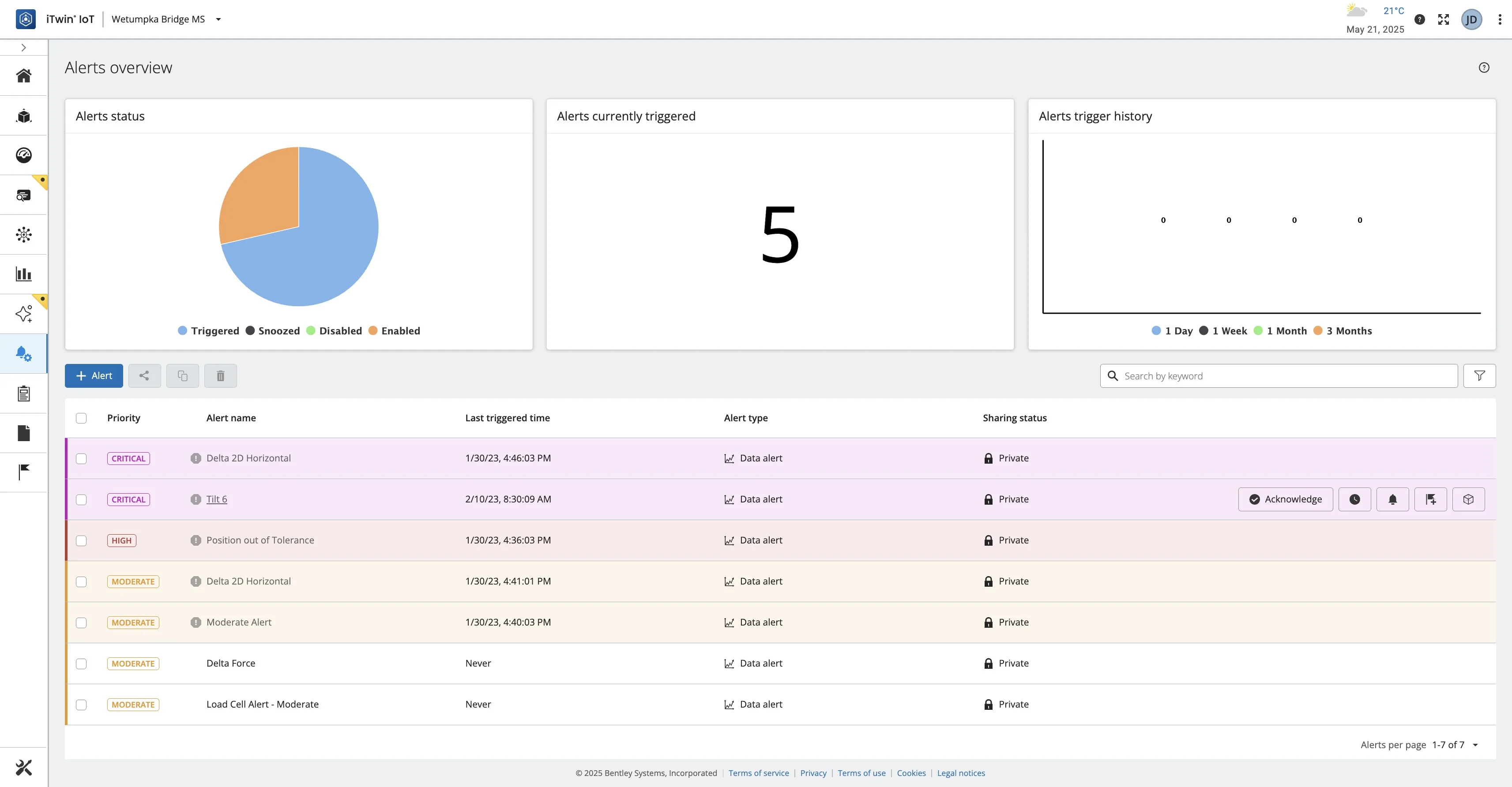Open the gauge dashboard sidebar icon
The width and height of the screenshot is (1512, 787).
click(23, 155)
